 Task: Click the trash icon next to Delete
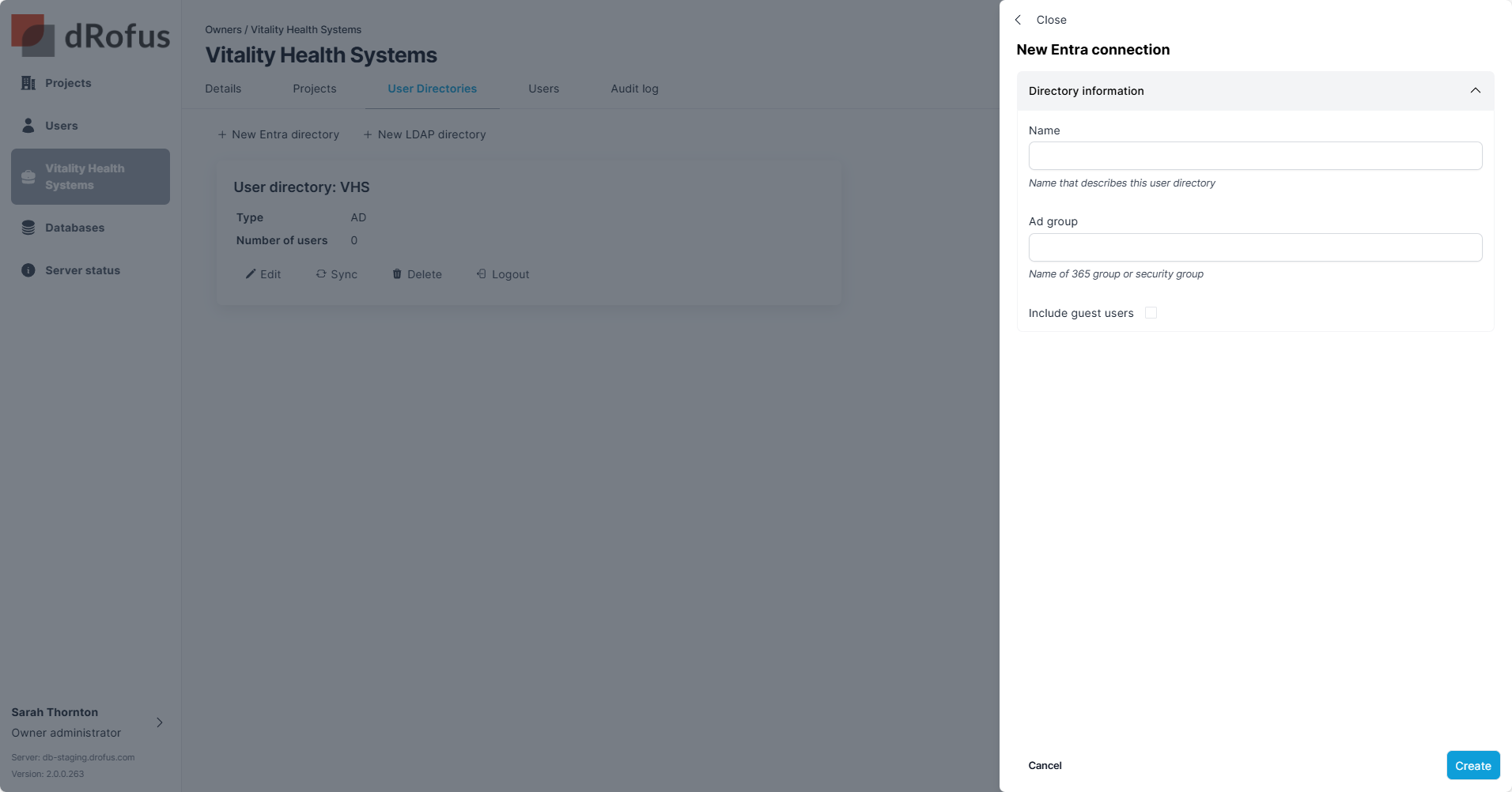397,273
